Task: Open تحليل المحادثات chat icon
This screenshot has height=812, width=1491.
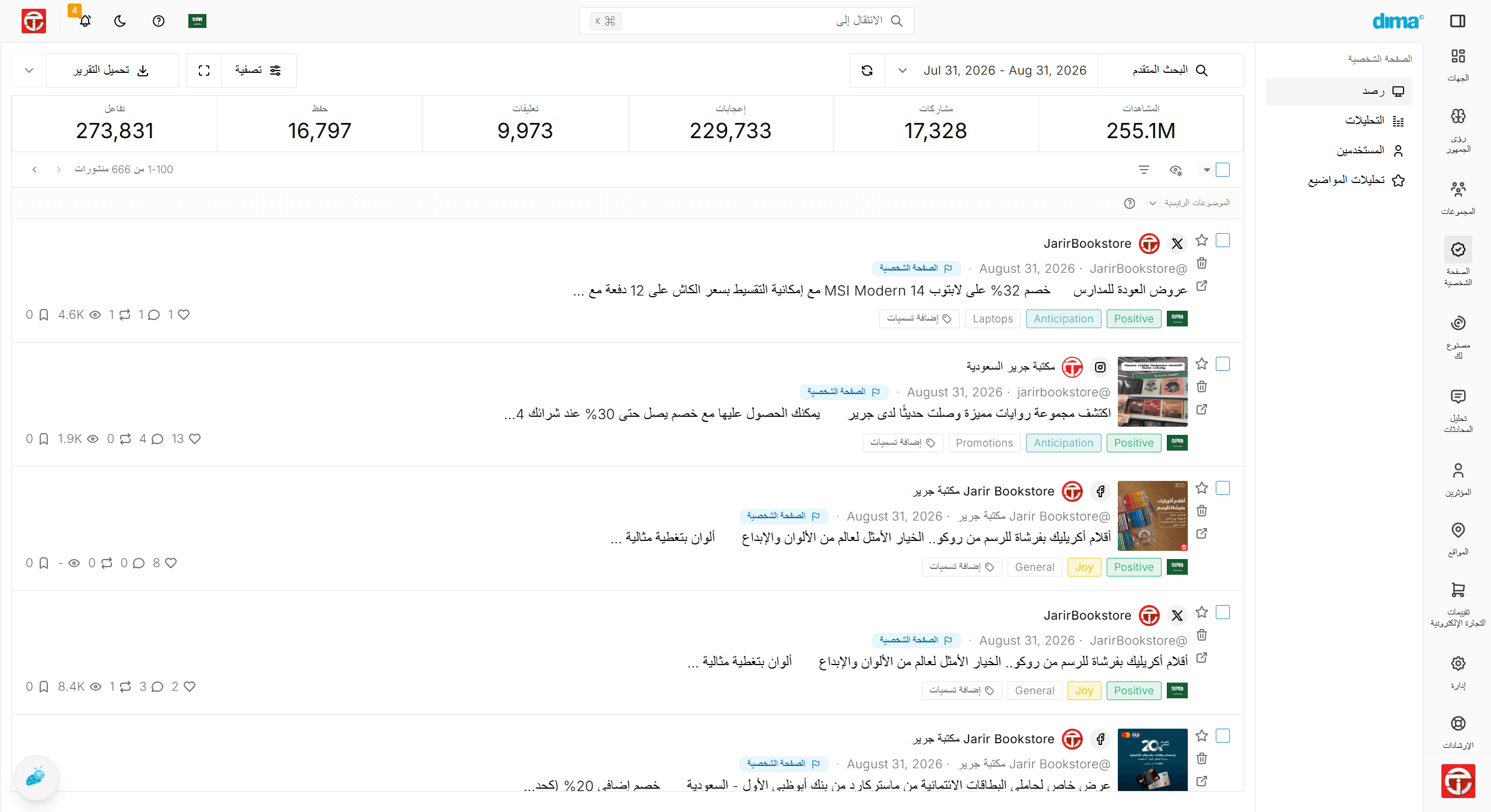Action: [x=1458, y=396]
